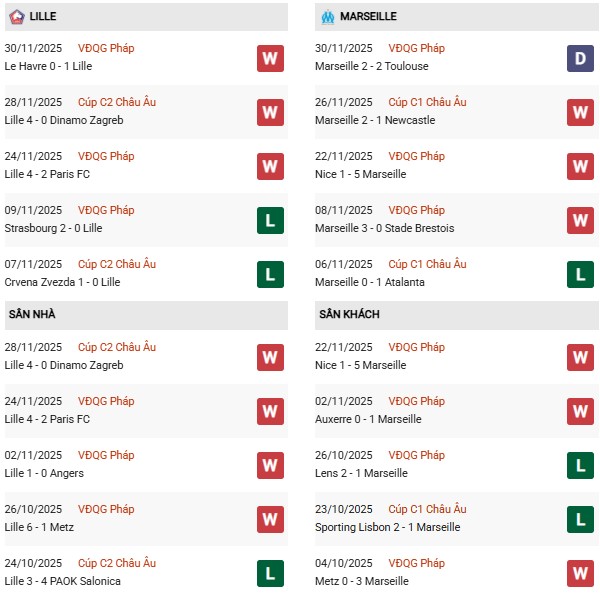Select the SÂN NHÀ section header
600x594 pixels.
33,315
